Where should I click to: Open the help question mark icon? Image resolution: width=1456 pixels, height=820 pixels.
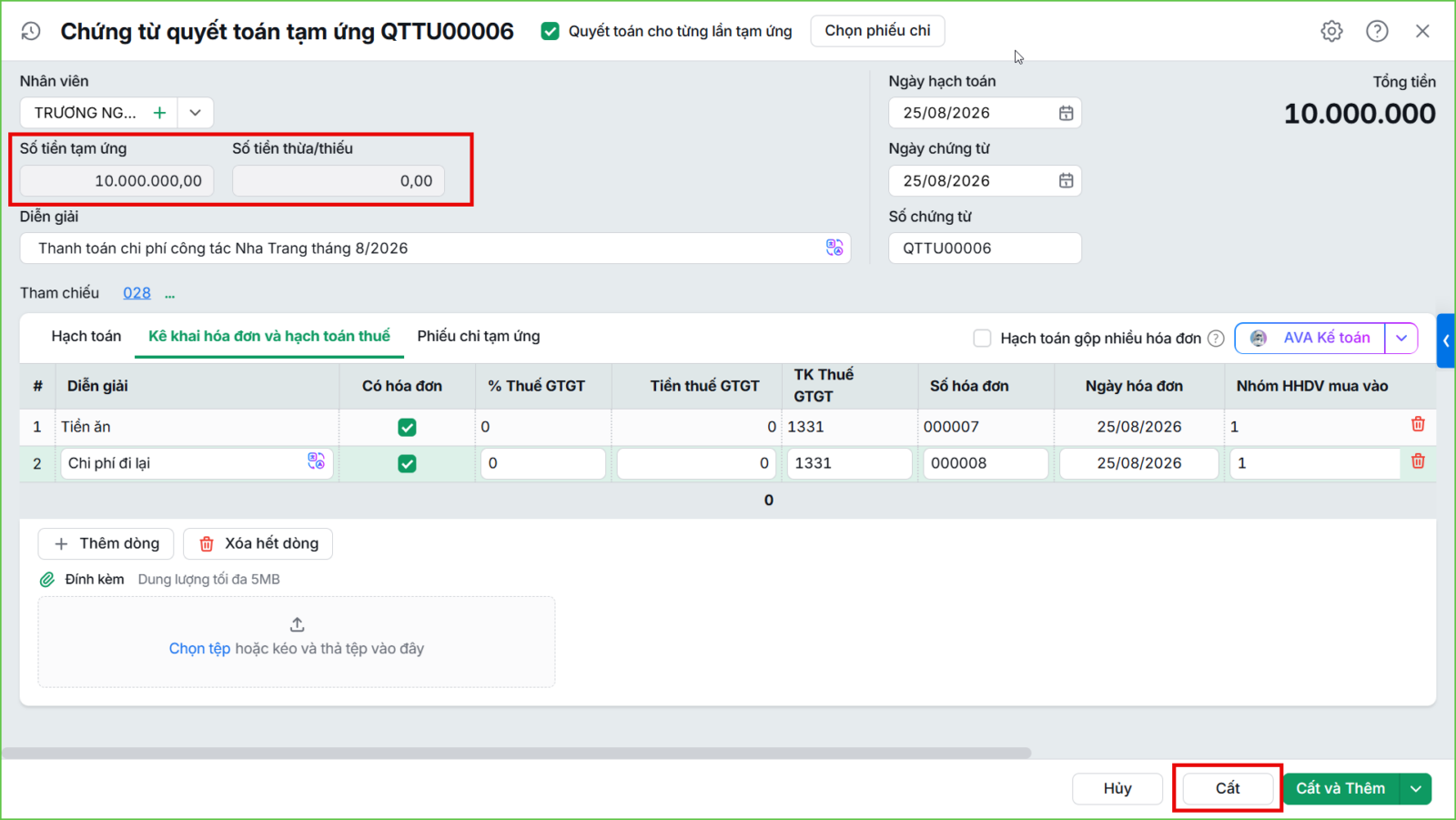[1377, 31]
